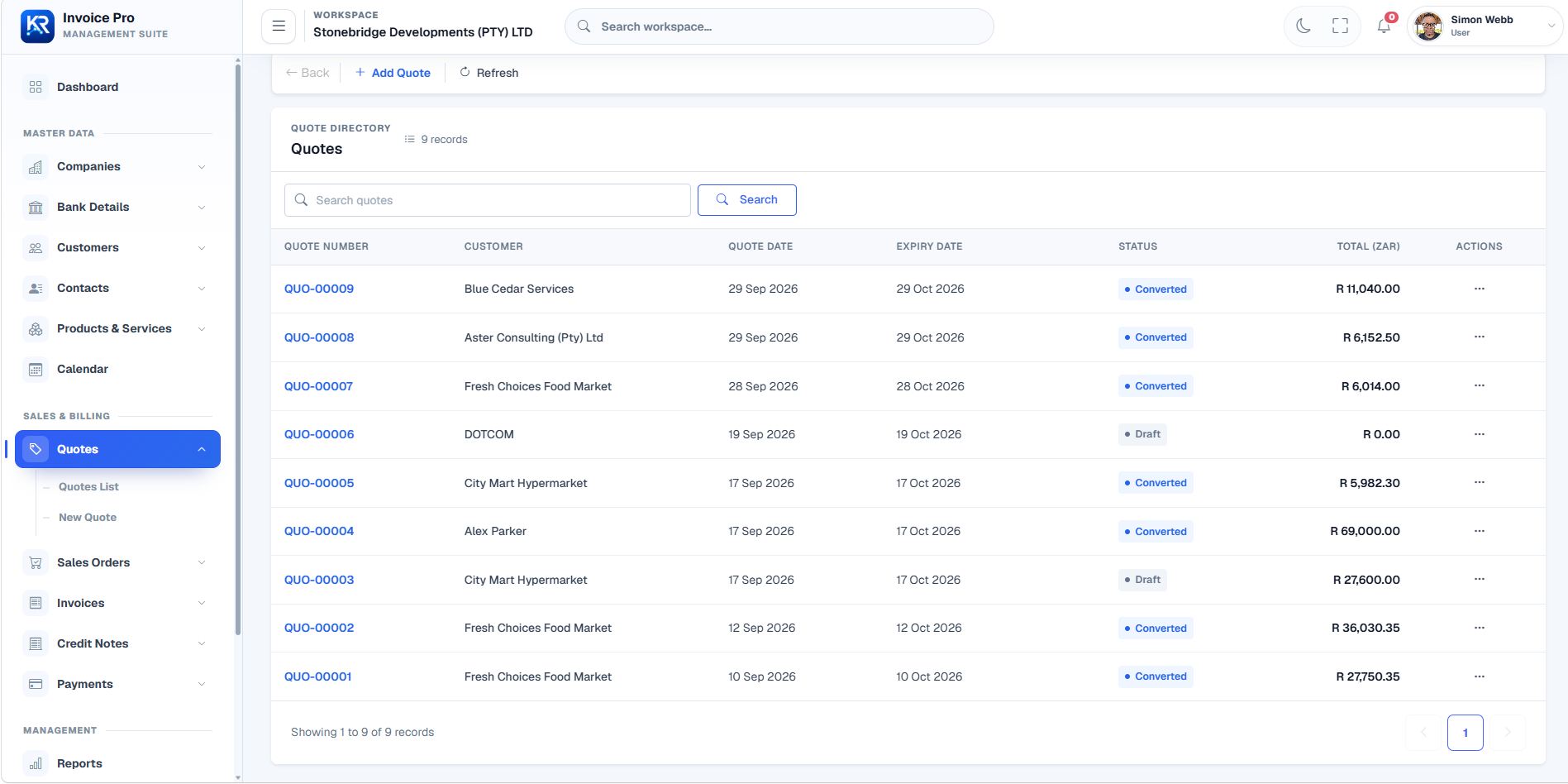Click the Payments card icon
The image size is (1568, 784).
point(36,685)
